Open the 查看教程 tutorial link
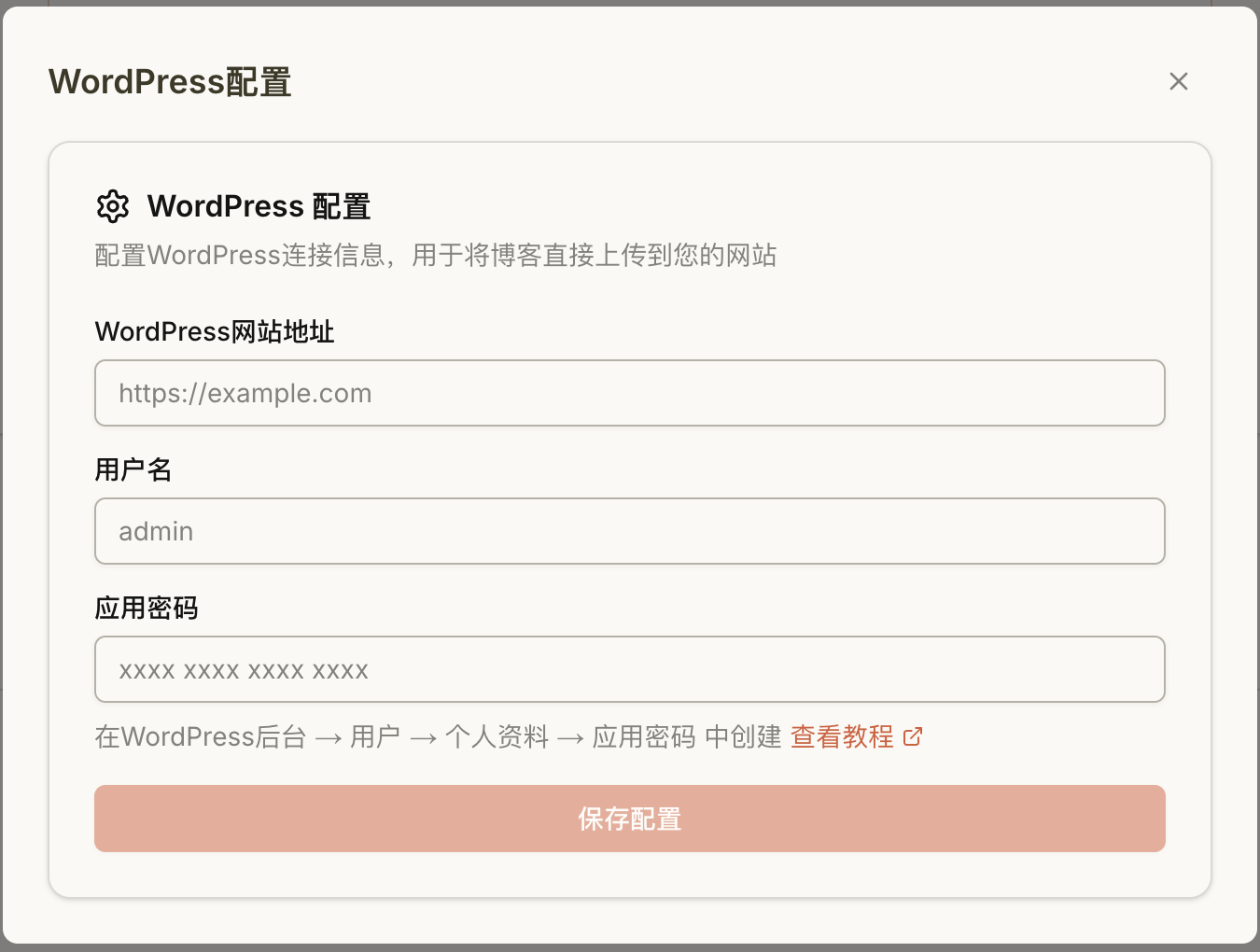The height and width of the screenshot is (952, 1260). 842,737
